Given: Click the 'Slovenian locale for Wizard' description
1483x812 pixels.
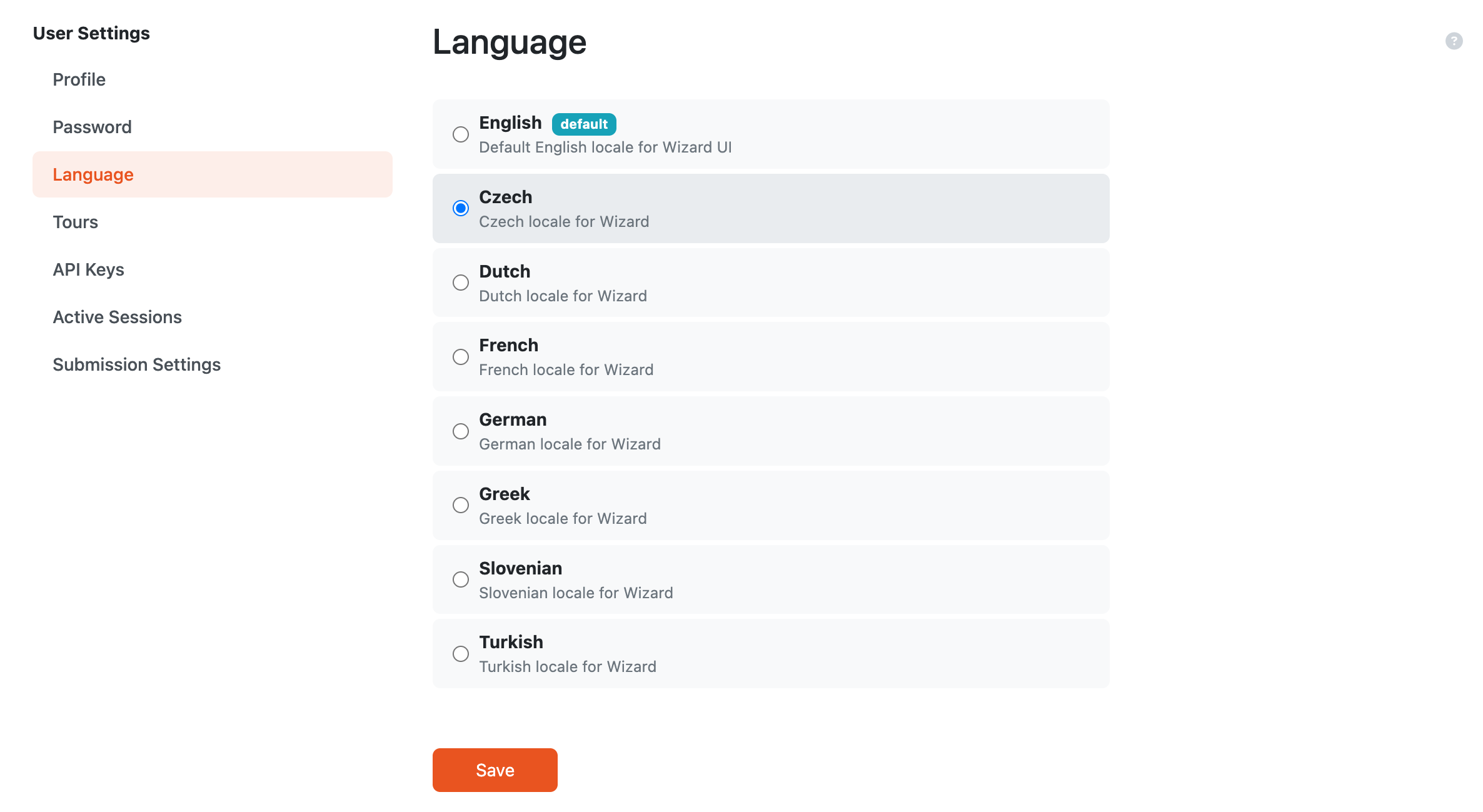Looking at the screenshot, I should point(576,593).
